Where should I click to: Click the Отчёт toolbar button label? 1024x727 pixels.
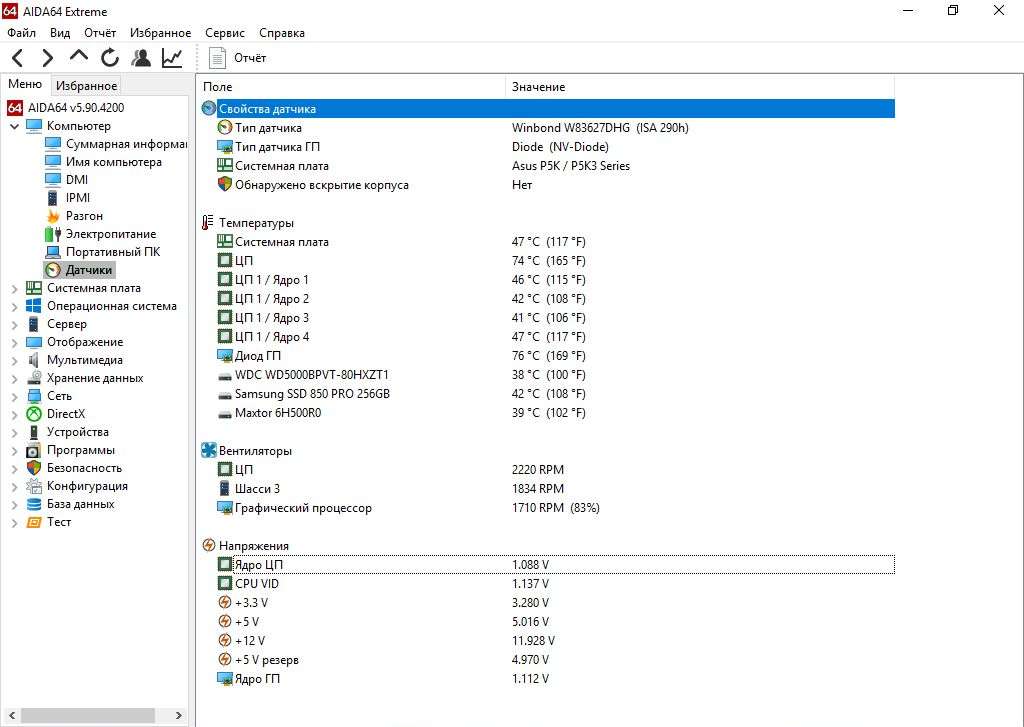coord(250,57)
